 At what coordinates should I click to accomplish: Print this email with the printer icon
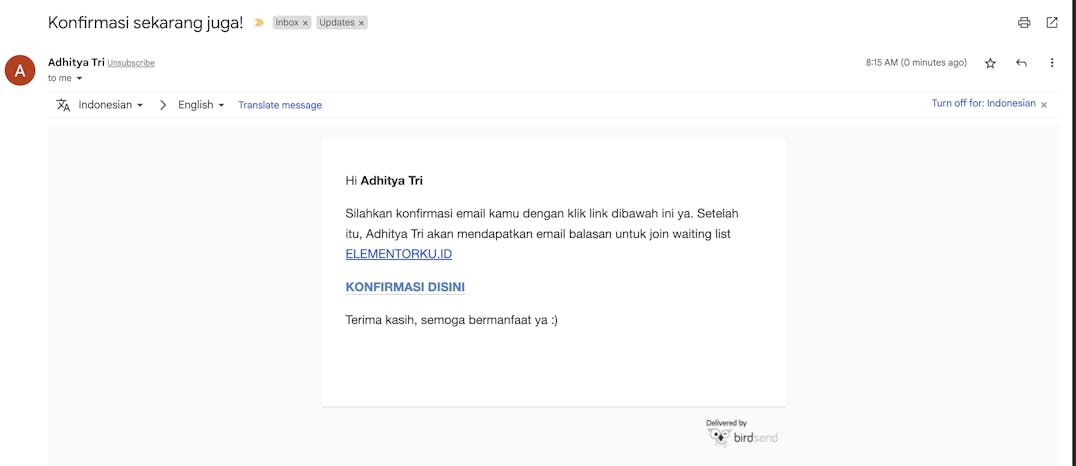click(1024, 23)
